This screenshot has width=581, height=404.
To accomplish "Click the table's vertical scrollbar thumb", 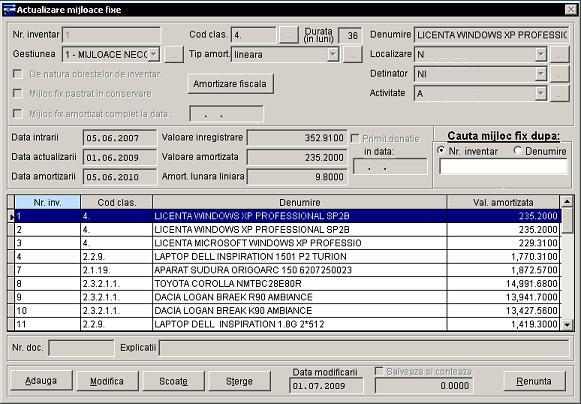I will pyautogui.click(x=567, y=221).
